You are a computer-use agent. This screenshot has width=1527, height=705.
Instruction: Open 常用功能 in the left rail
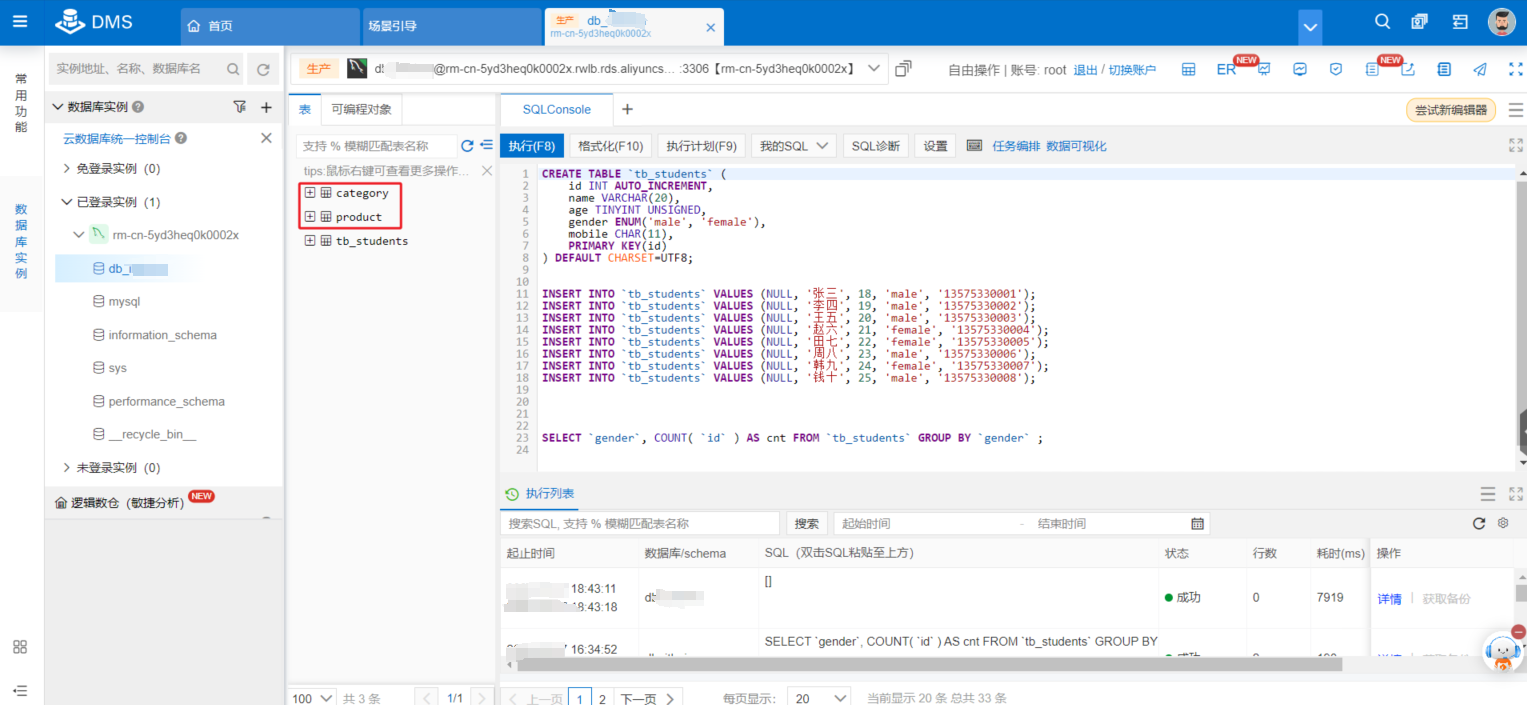(x=21, y=103)
